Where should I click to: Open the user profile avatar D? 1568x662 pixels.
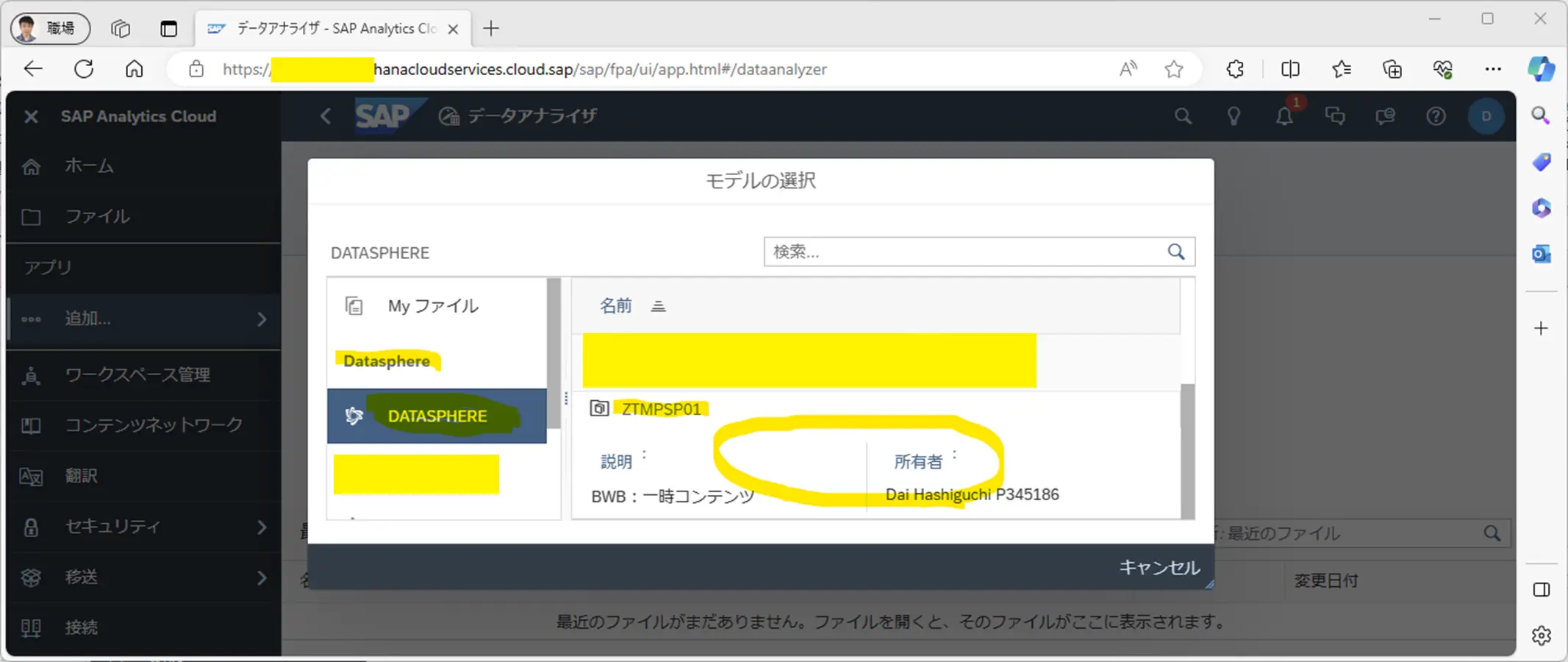click(1486, 116)
